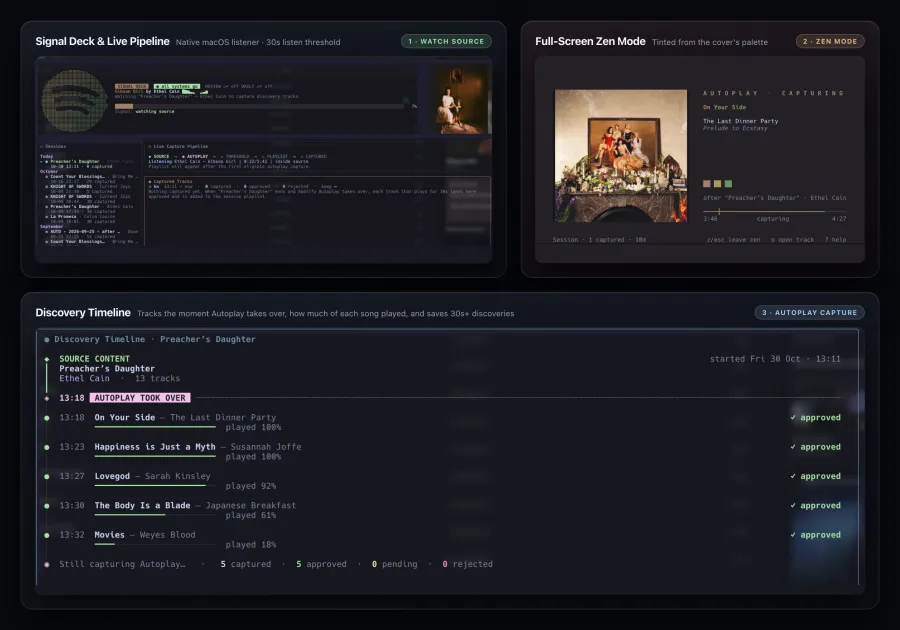This screenshot has height=630, width=900.
Task: Click the SOURCE CONTENT heading in timeline
Action: (x=95, y=359)
